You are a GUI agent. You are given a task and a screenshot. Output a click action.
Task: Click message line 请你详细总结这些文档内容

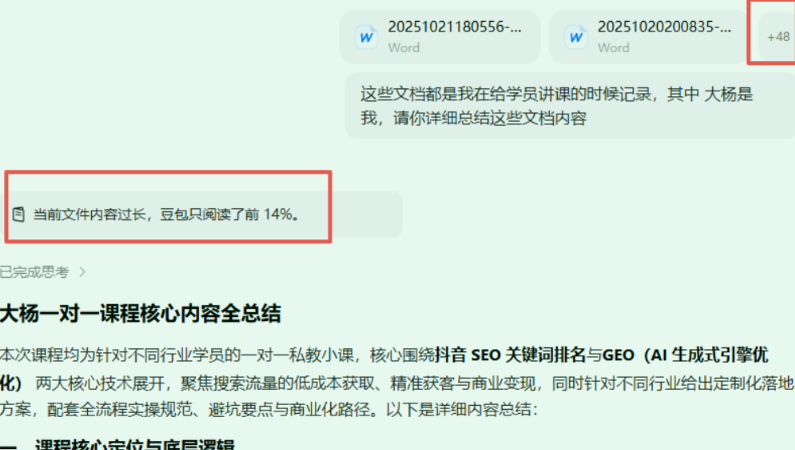(490, 118)
